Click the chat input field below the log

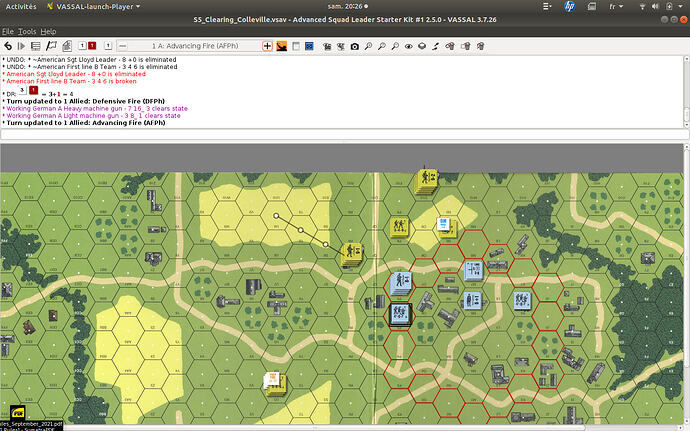pos(345,135)
